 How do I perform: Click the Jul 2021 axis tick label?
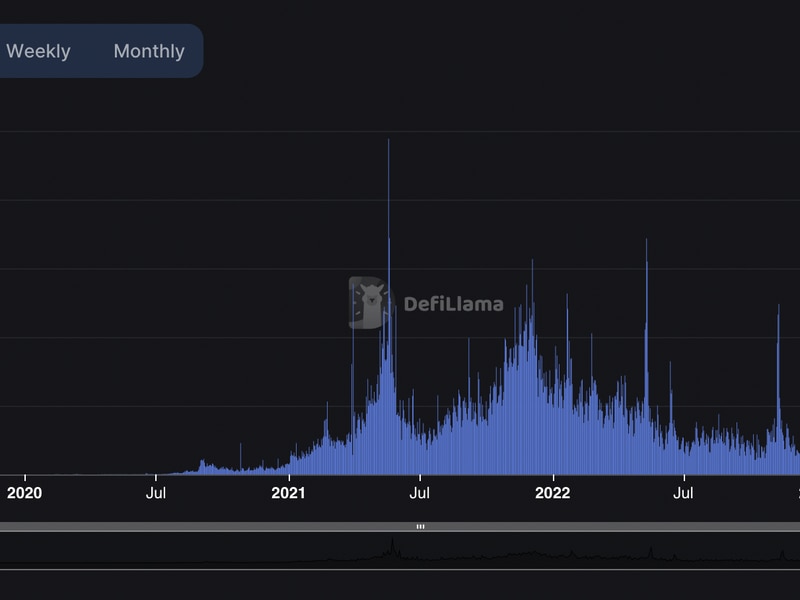click(421, 492)
